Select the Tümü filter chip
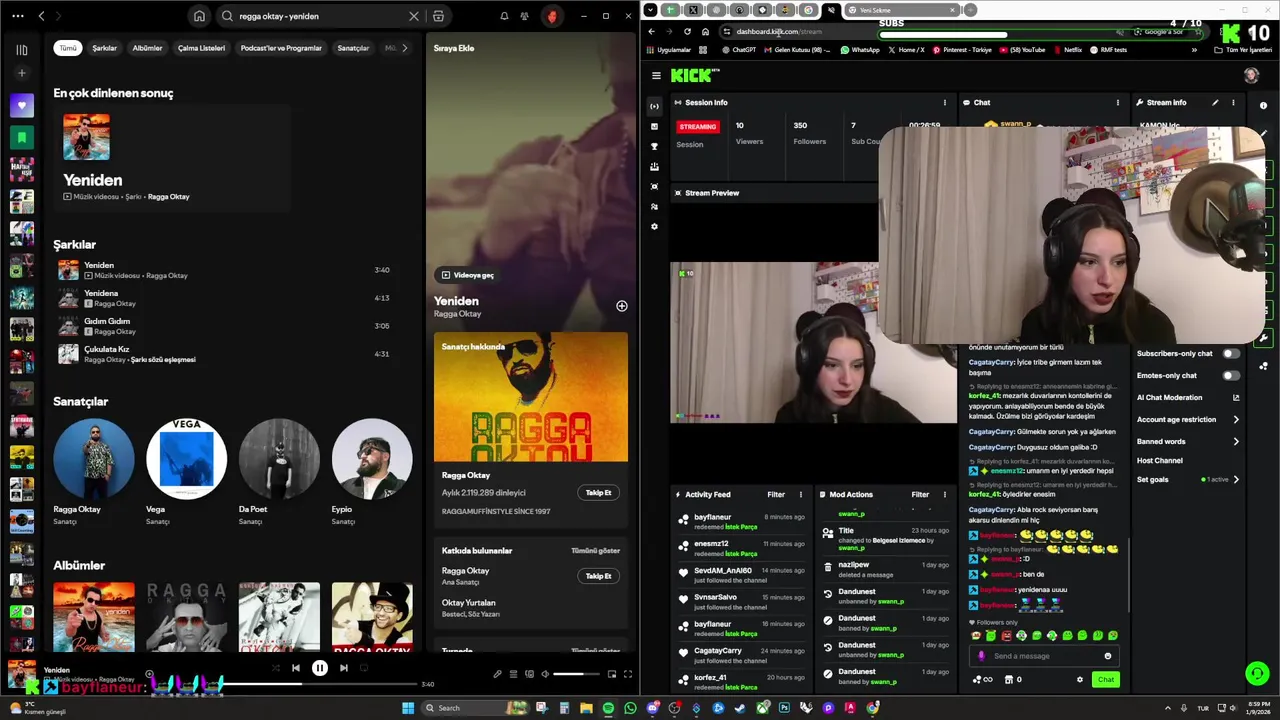The height and width of the screenshot is (720, 1280). (x=68, y=48)
